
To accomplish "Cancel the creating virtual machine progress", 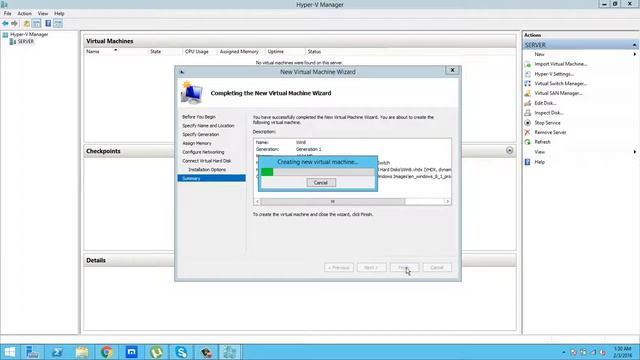I will click(x=321, y=182).
